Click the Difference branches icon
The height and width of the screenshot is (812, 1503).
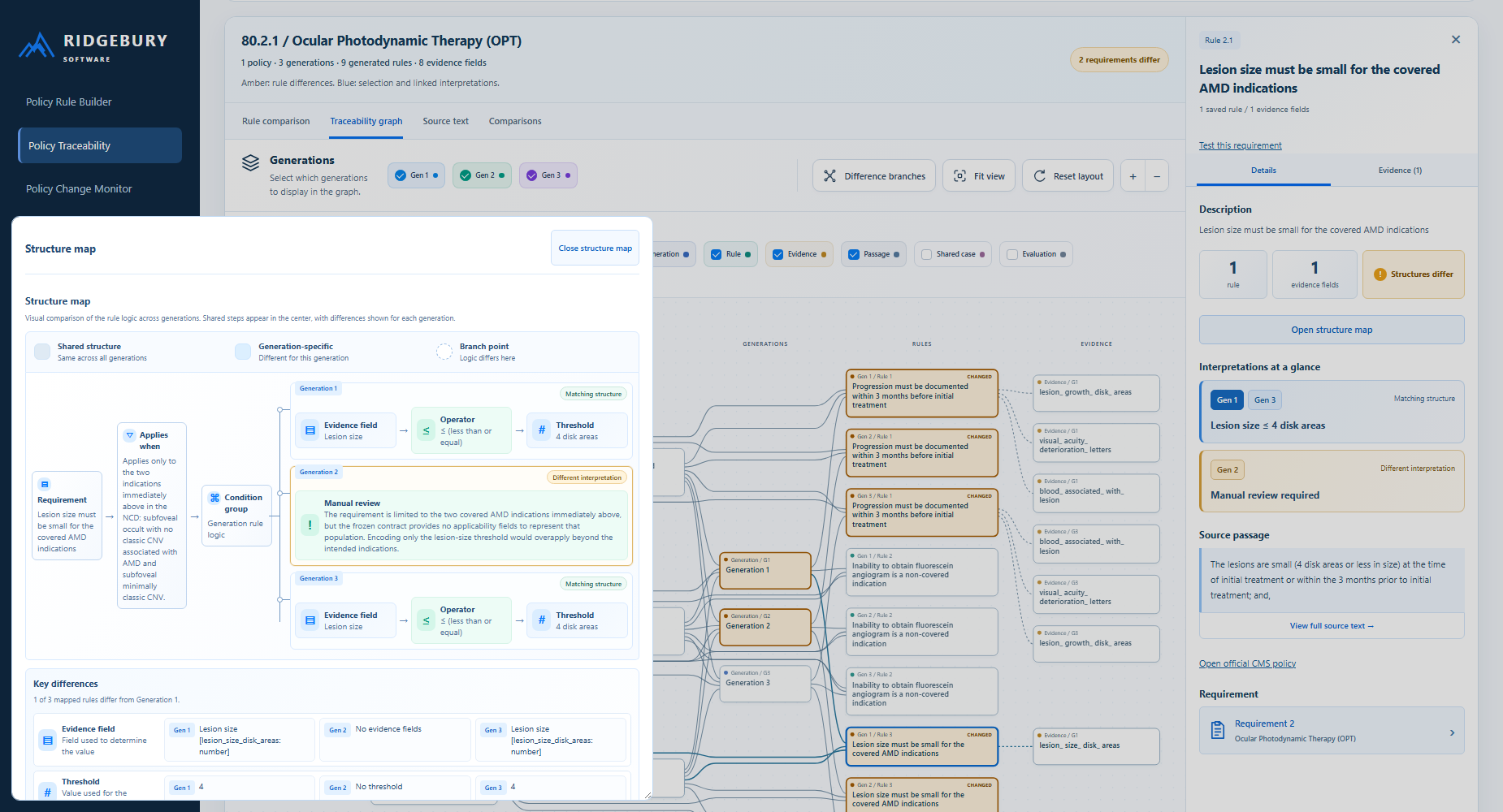(829, 176)
